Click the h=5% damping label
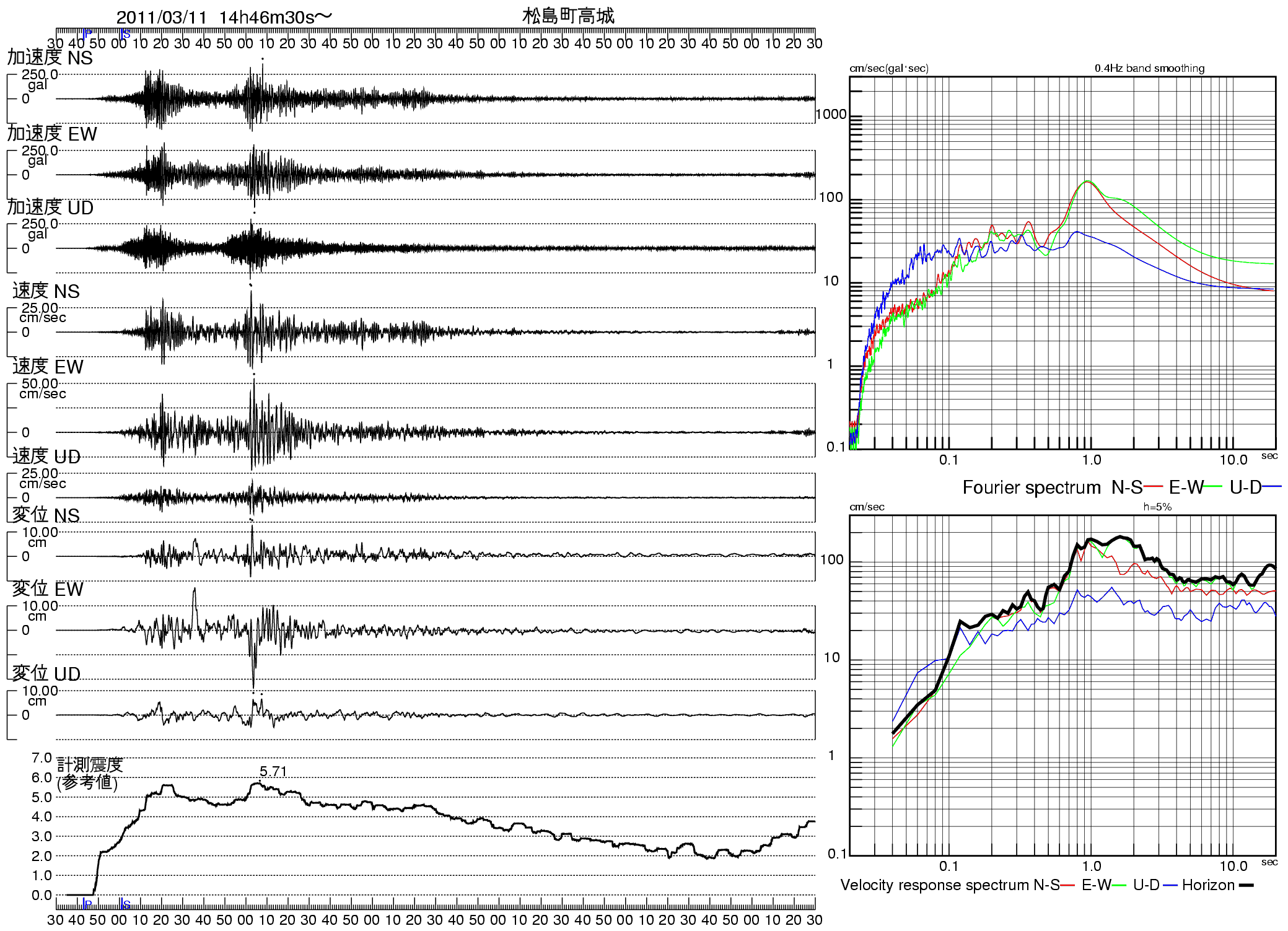1288x931 pixels. coord(1157,507)
